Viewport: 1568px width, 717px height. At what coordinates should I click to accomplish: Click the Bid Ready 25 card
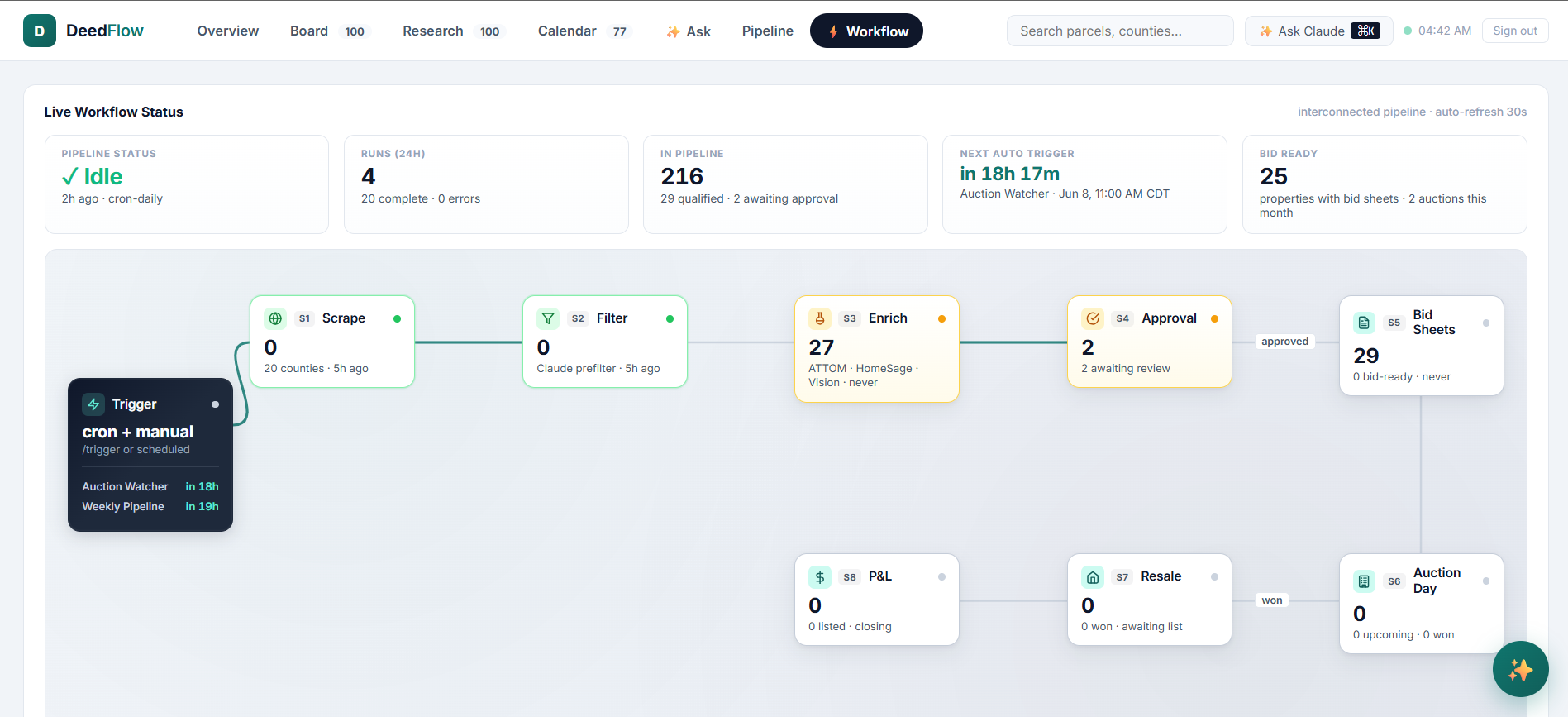(1385, 184)
